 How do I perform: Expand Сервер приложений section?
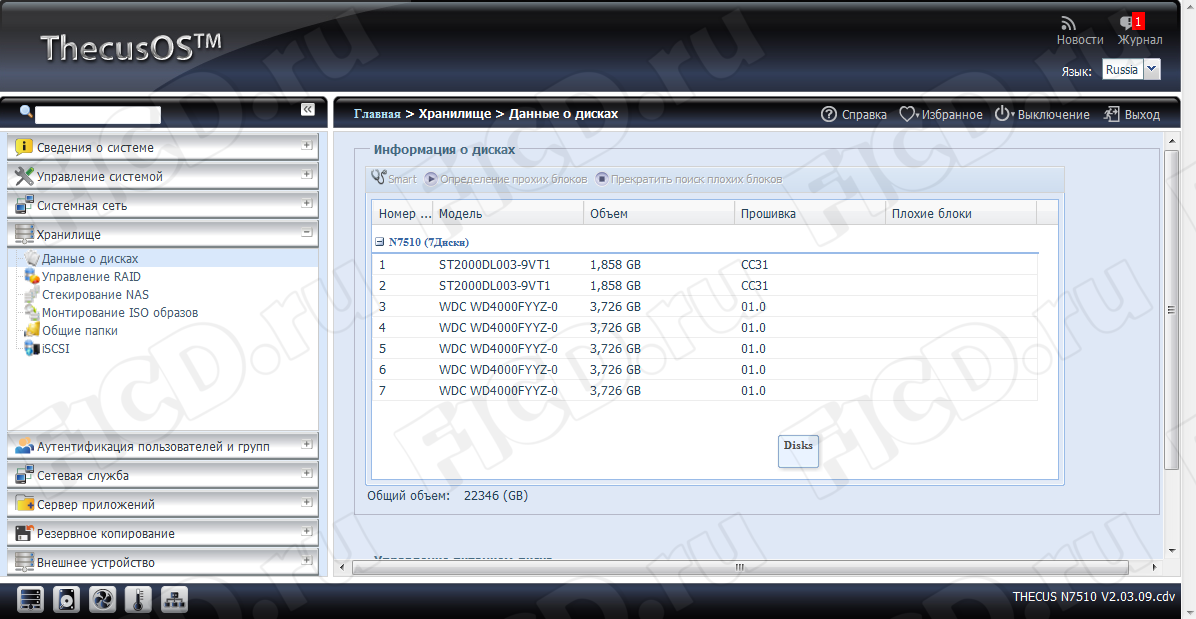point(307,502)
